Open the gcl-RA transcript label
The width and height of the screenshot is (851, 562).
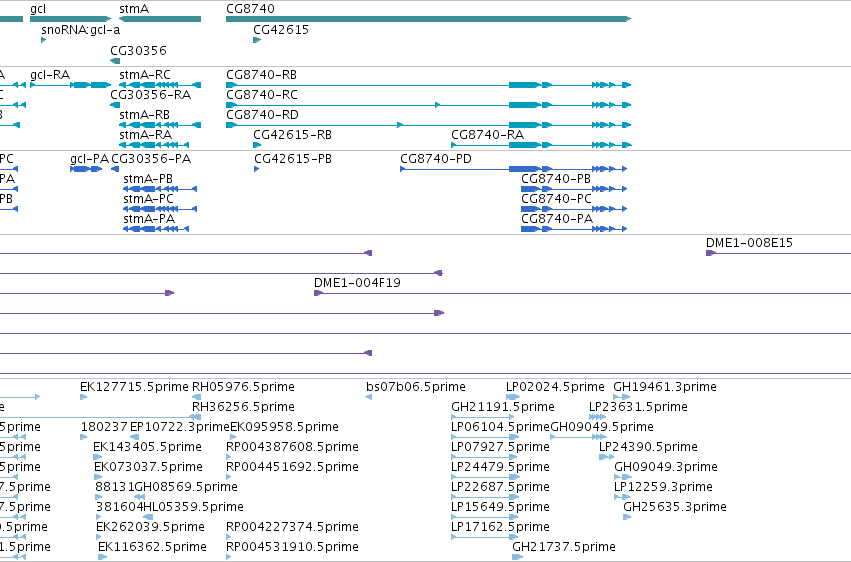pos(50,75)
